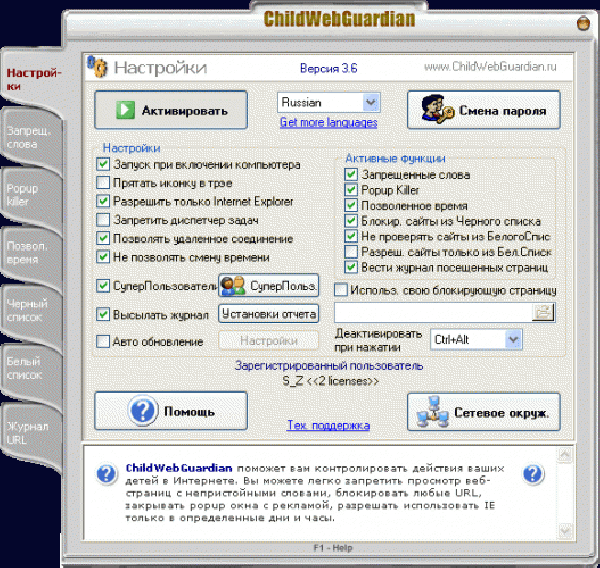Viewport: 600px width, 568px height.
Task: Click the СуперПольз. button
Action: pos(269,286)
